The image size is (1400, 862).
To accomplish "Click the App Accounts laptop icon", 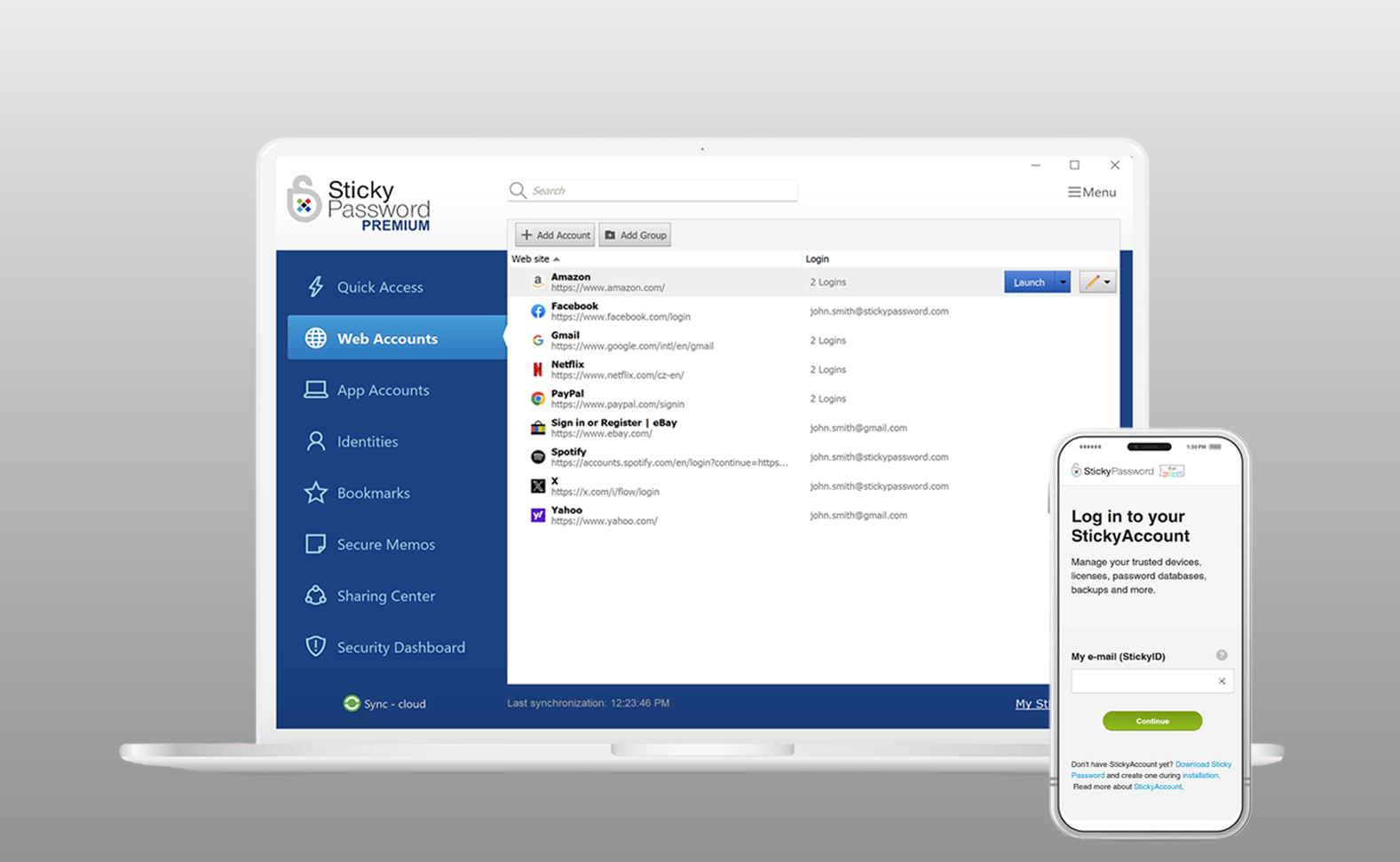I will [315, 390].
